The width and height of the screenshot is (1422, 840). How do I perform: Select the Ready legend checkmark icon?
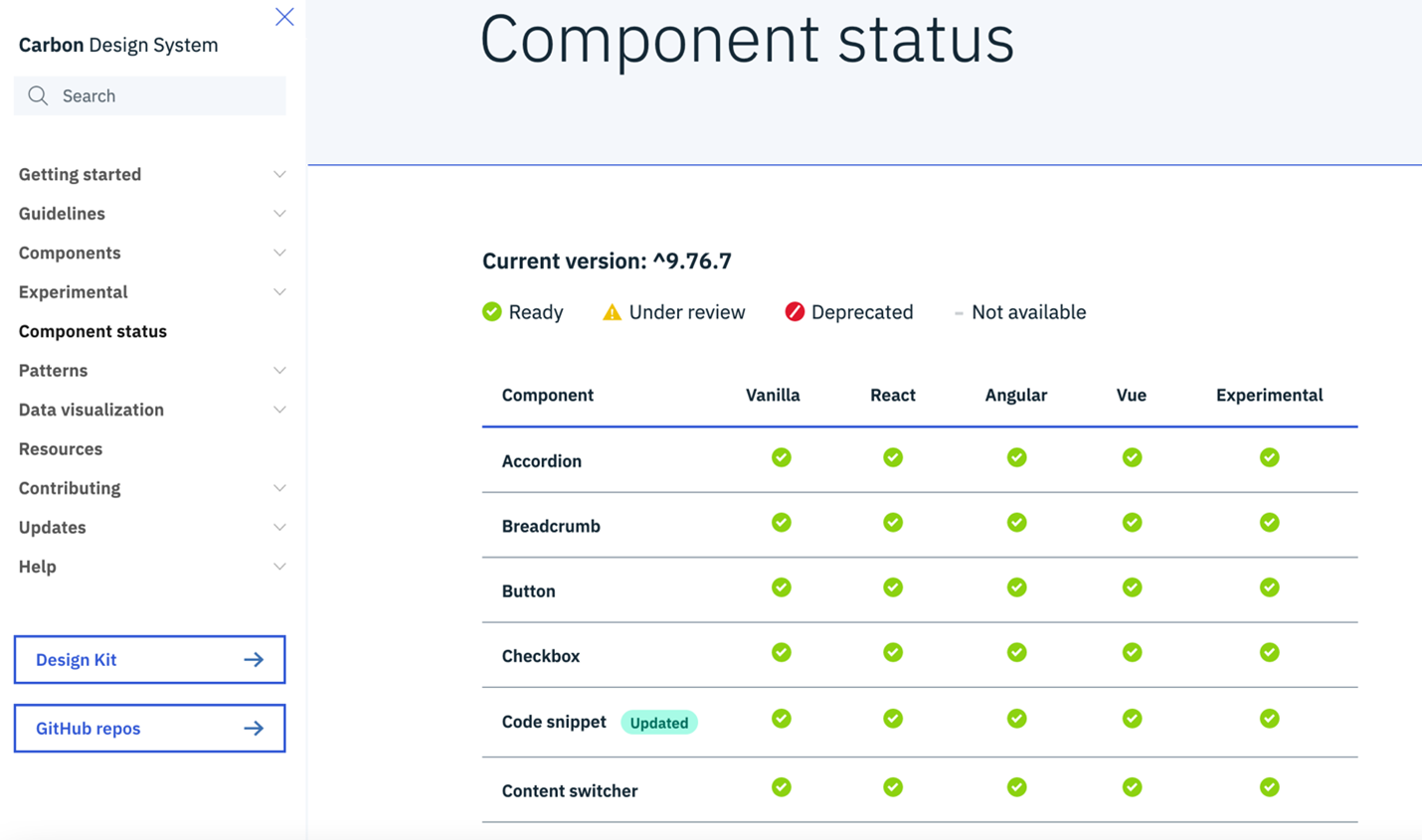(x=490, y=311)
